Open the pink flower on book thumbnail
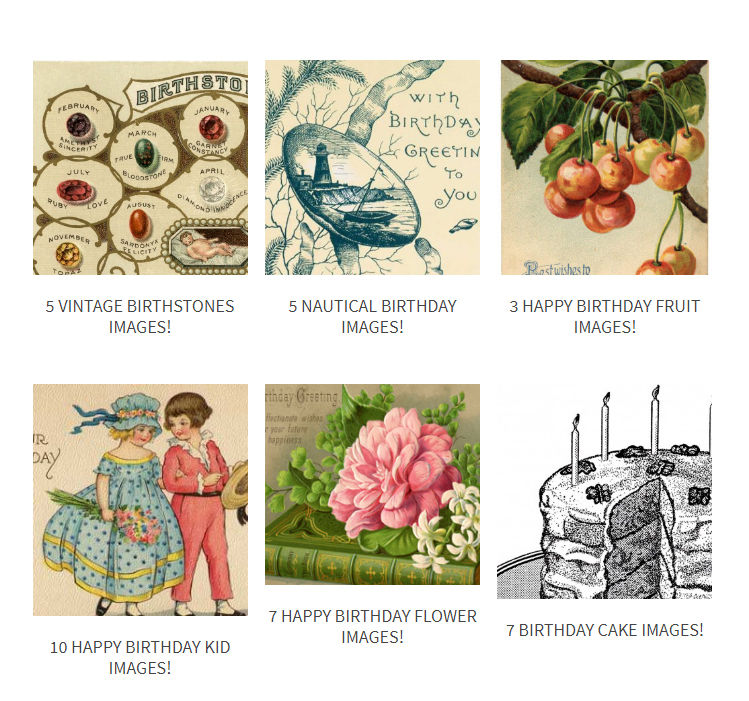Viewport: 749px width, 701px height. tap(372, 484)
